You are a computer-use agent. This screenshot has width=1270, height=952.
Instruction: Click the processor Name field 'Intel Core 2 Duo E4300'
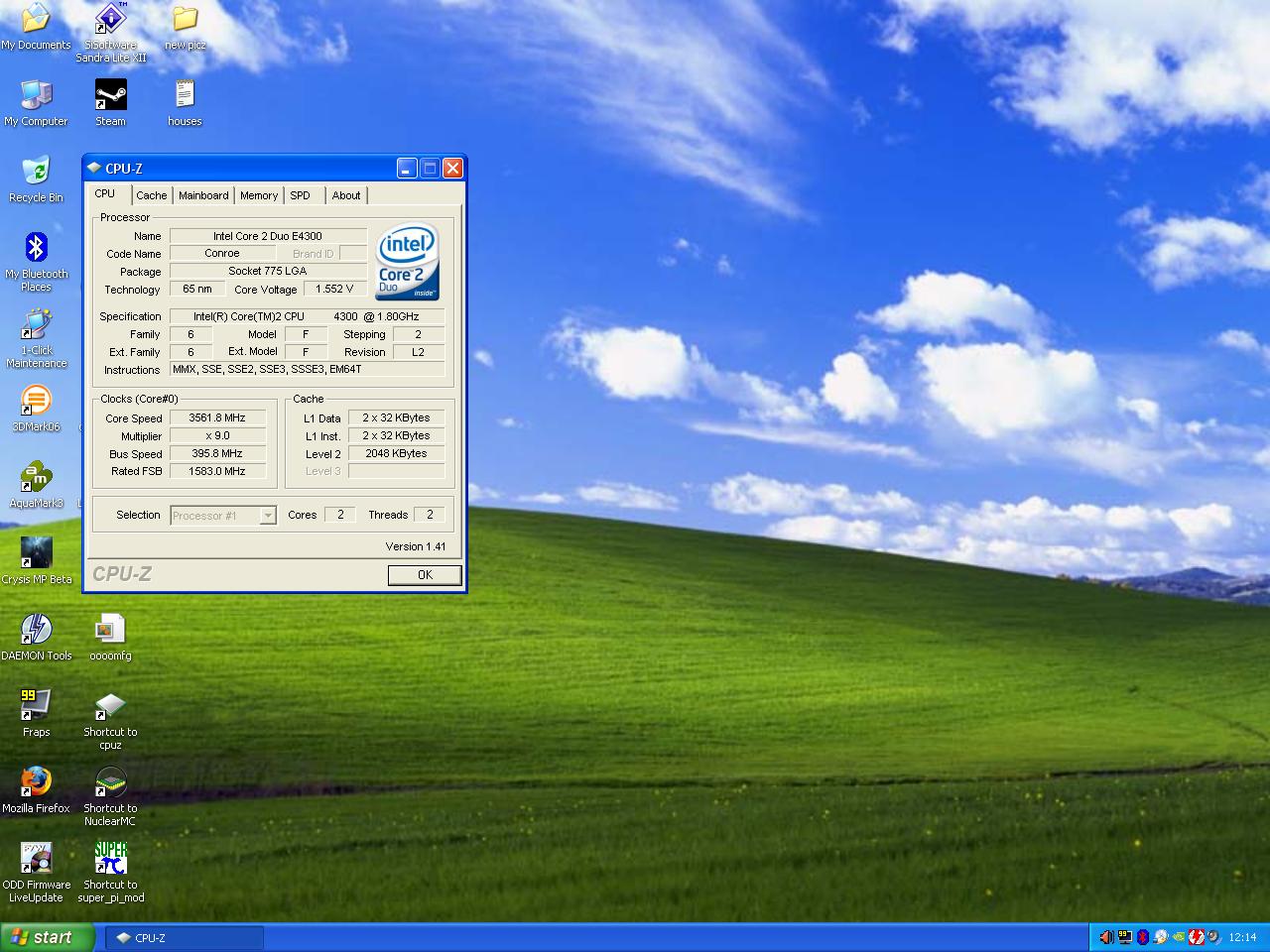coord(268,236)
